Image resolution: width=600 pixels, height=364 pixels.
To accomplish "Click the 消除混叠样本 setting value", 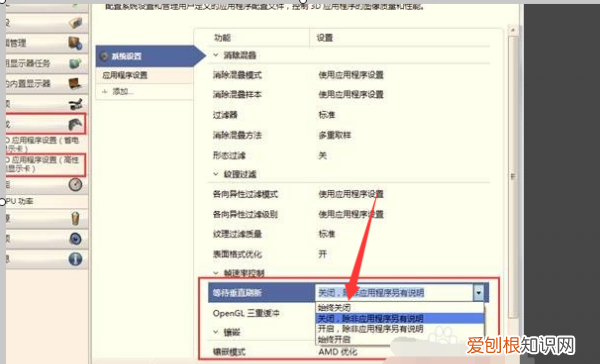I will click(x=351, y=95).
